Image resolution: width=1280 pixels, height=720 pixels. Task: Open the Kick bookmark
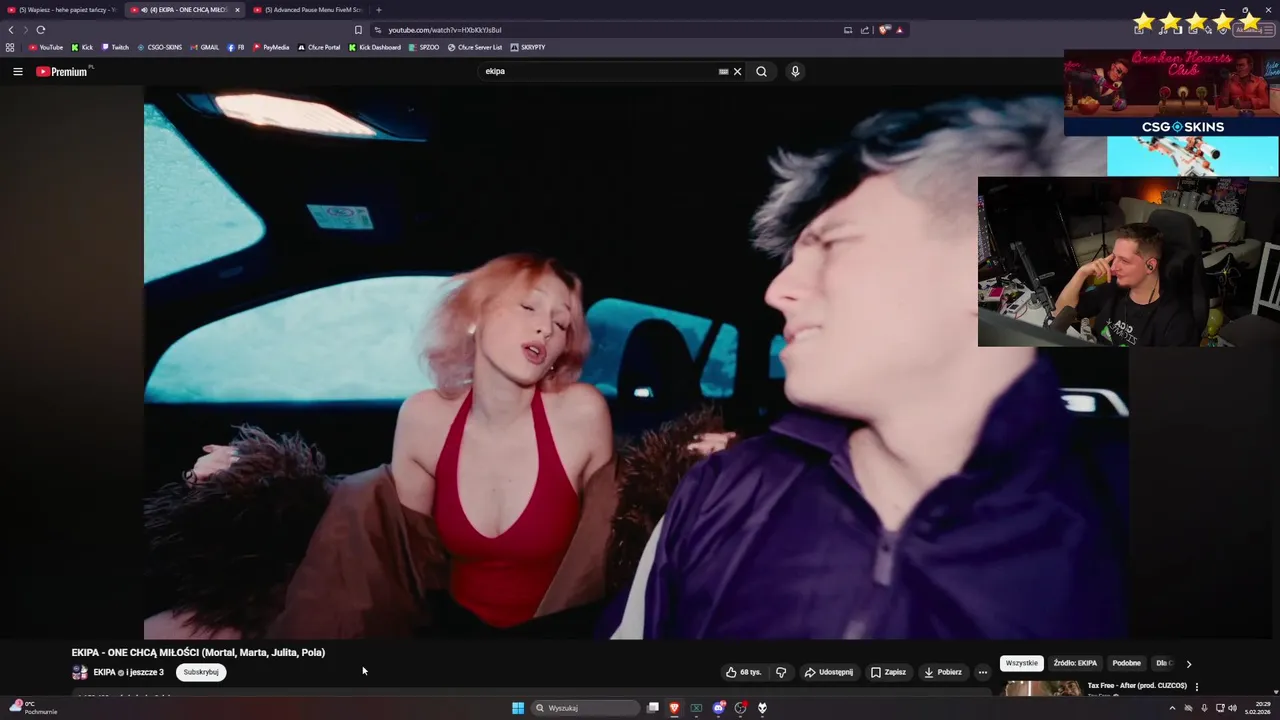tap(82, 47)
